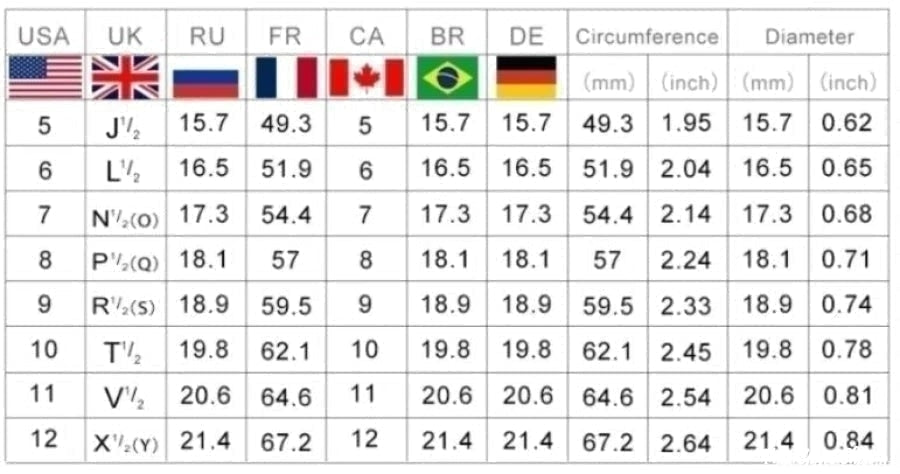
Task: Click the French flag icon
Action: [x=285, y=78]
